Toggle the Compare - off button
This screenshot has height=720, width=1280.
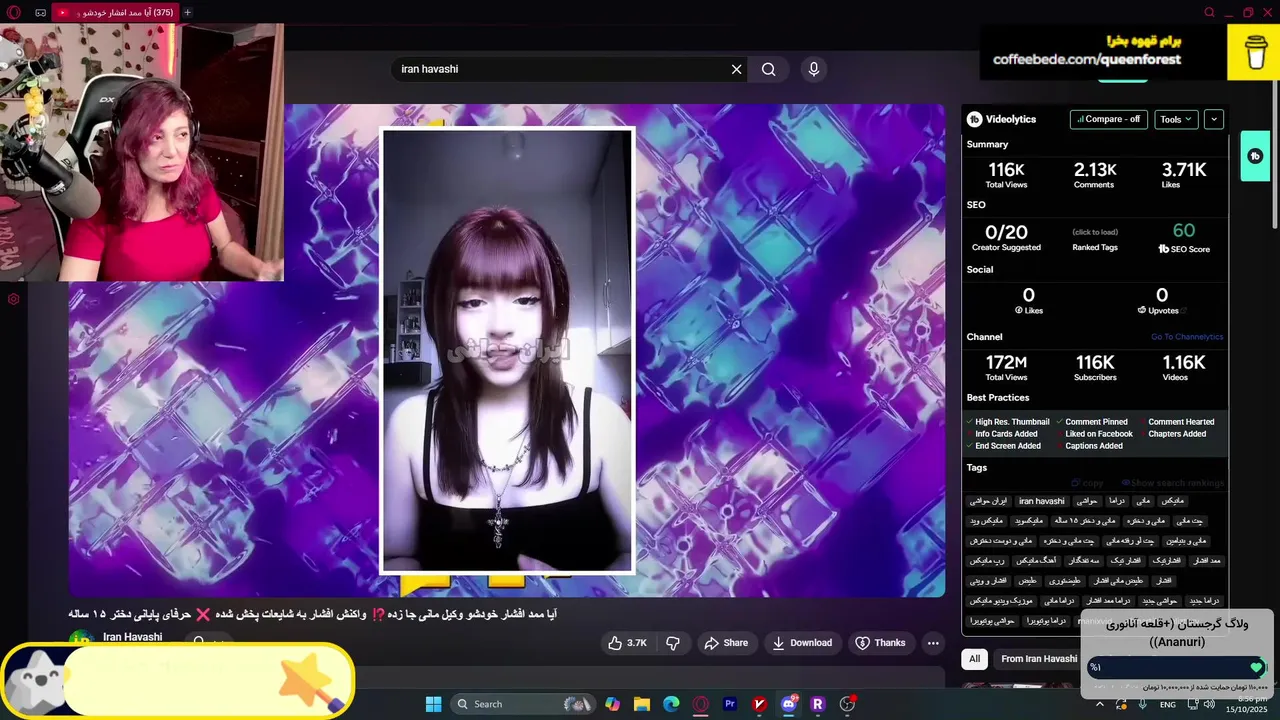(x=1108, y=119)
